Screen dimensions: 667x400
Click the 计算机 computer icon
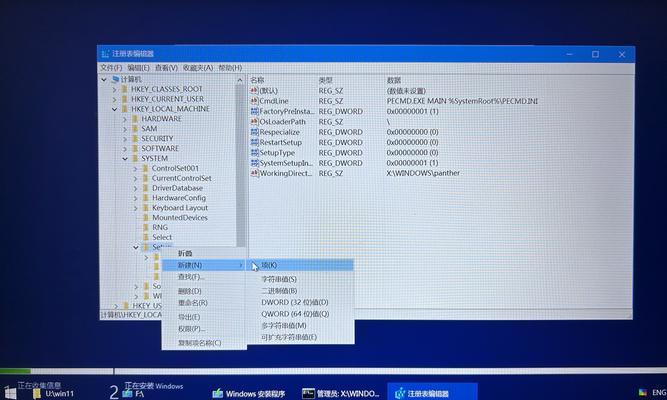(115, 79)
